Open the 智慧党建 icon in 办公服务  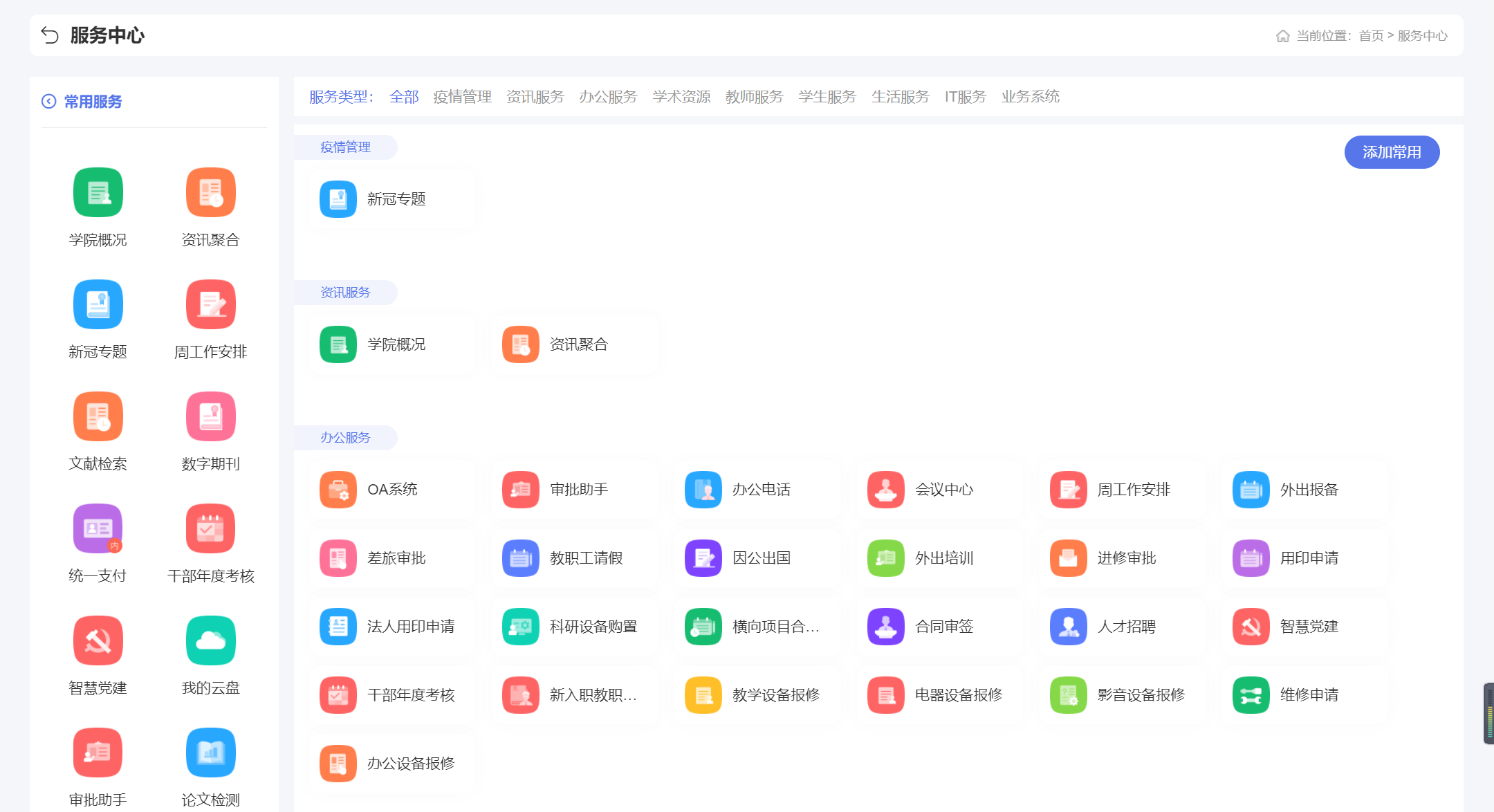1251,627
